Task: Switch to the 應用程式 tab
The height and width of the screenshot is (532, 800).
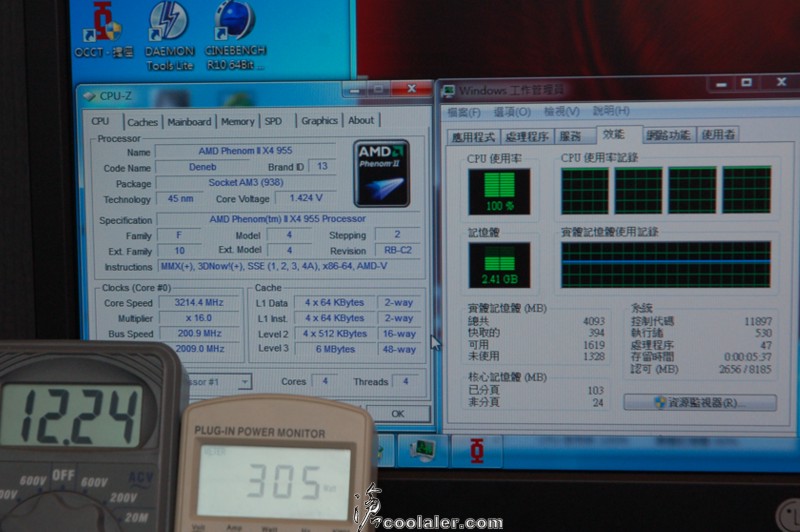Action: click(473, 137)
